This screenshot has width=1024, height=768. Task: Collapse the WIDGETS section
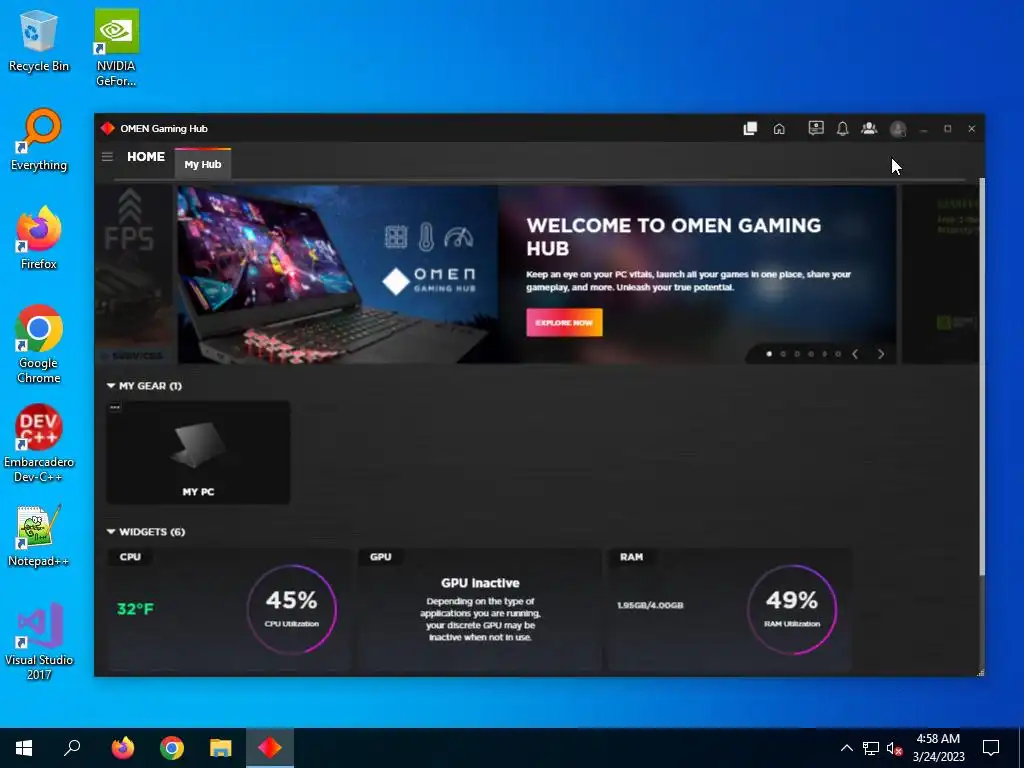(x=111, y=532)
